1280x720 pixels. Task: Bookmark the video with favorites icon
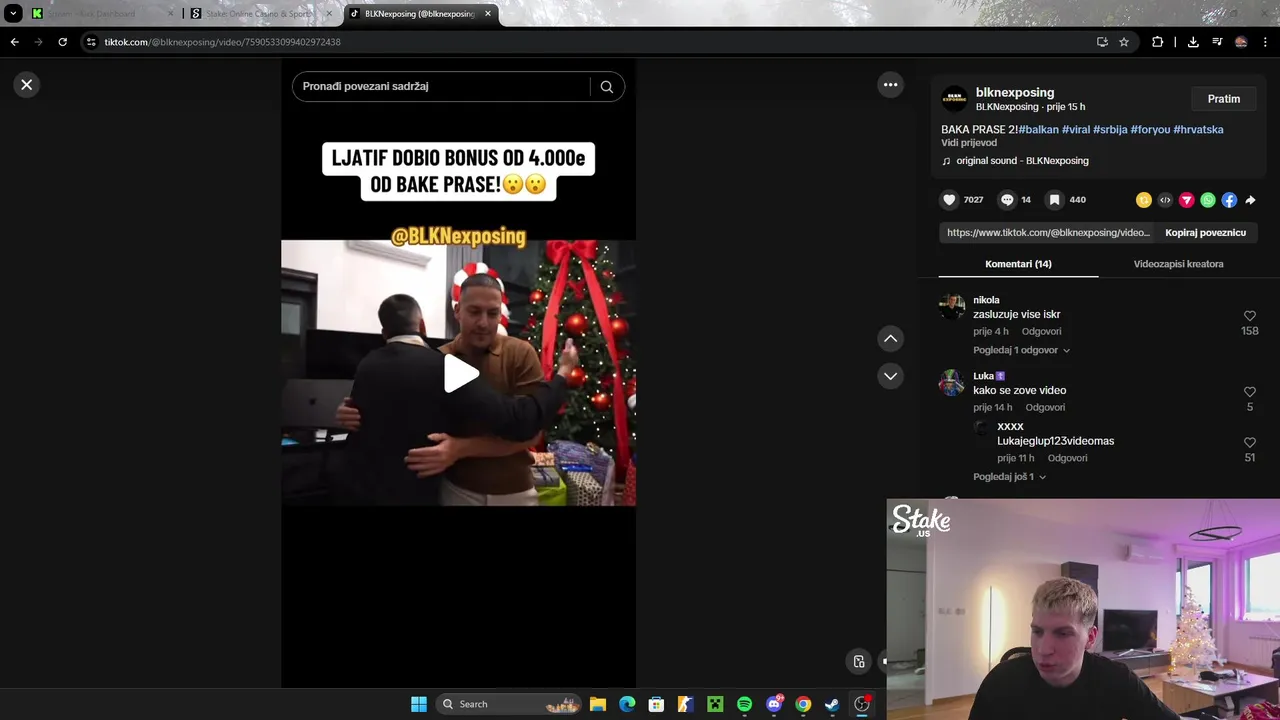click(1054, 200)
